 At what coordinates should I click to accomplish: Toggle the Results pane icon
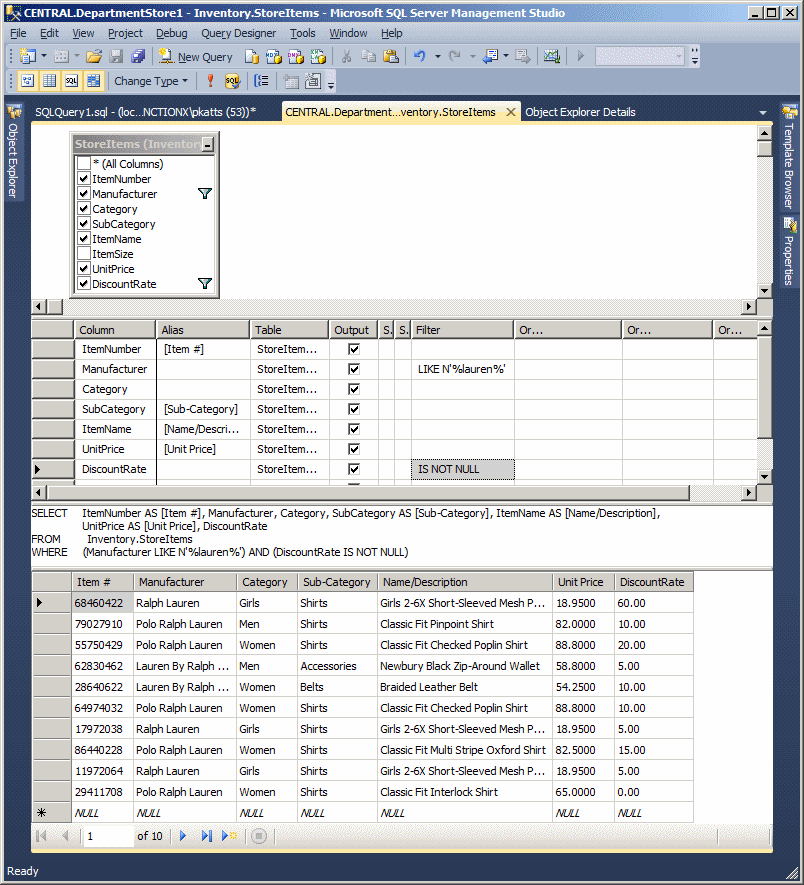click(x=93, y=81)
